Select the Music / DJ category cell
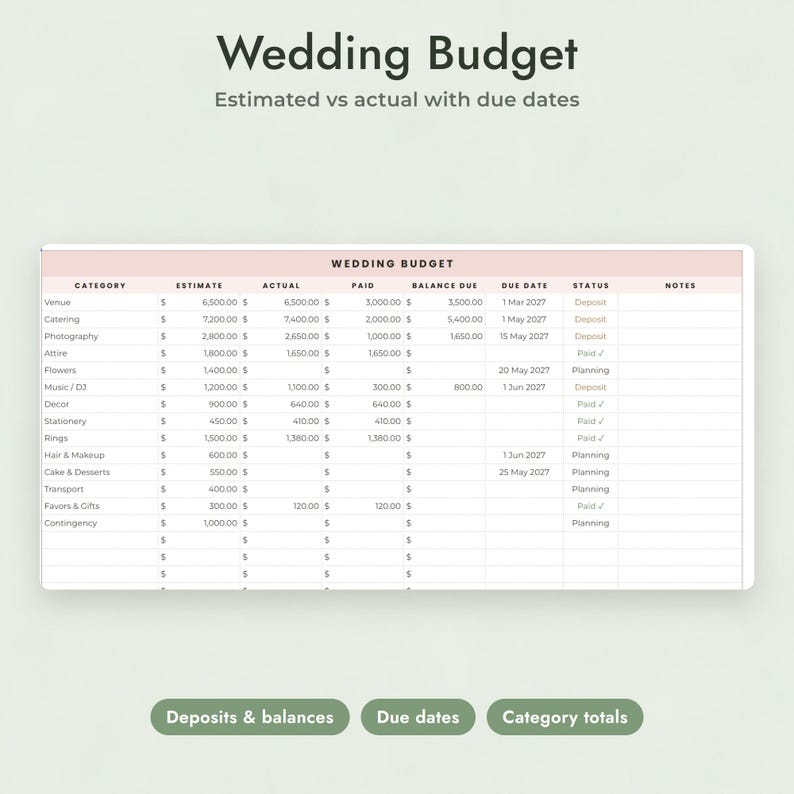Screen dimensions: 794x794 pos(100,387)
